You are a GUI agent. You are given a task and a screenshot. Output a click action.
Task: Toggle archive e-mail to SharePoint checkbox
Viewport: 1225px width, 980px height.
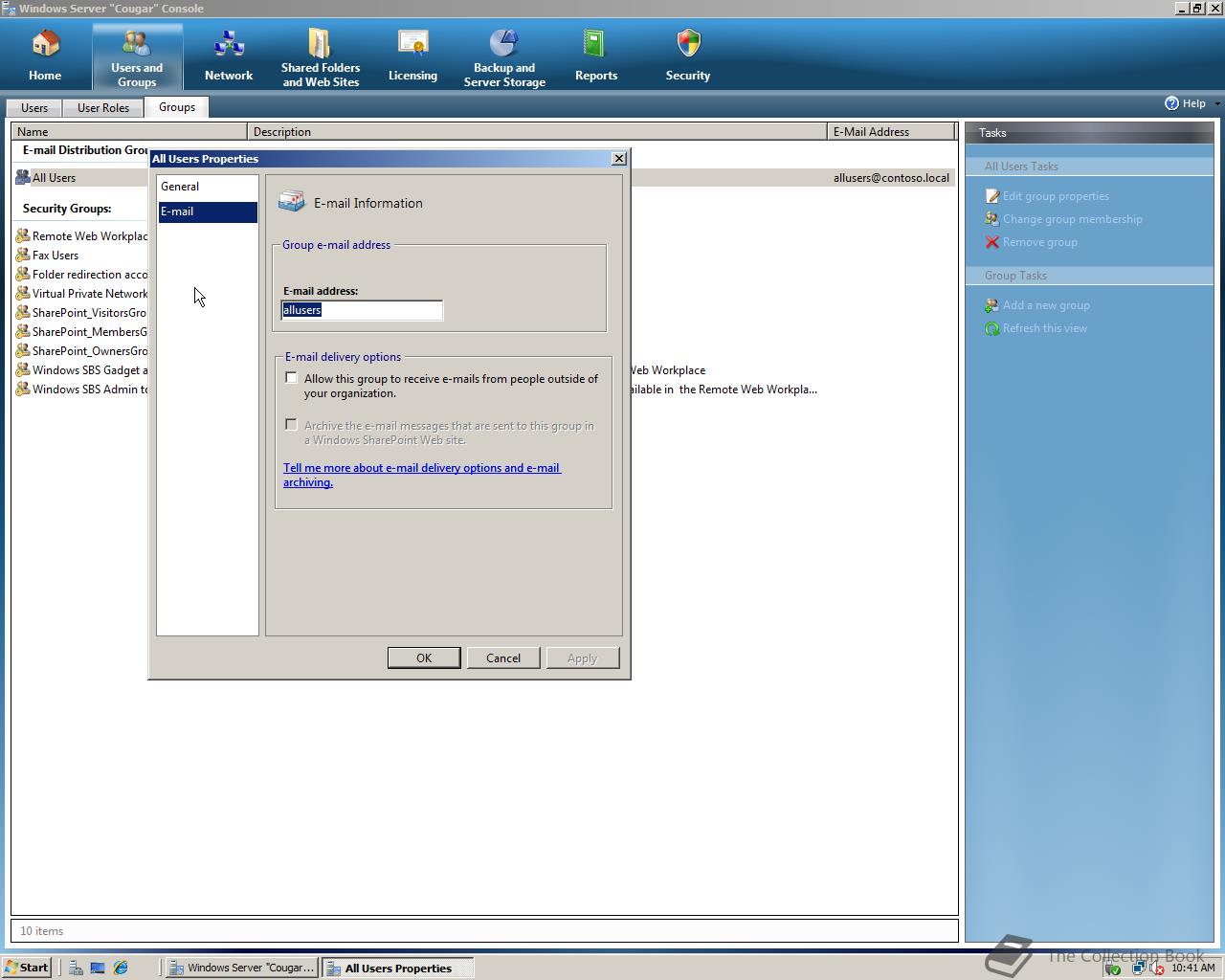tap(291, 424)
